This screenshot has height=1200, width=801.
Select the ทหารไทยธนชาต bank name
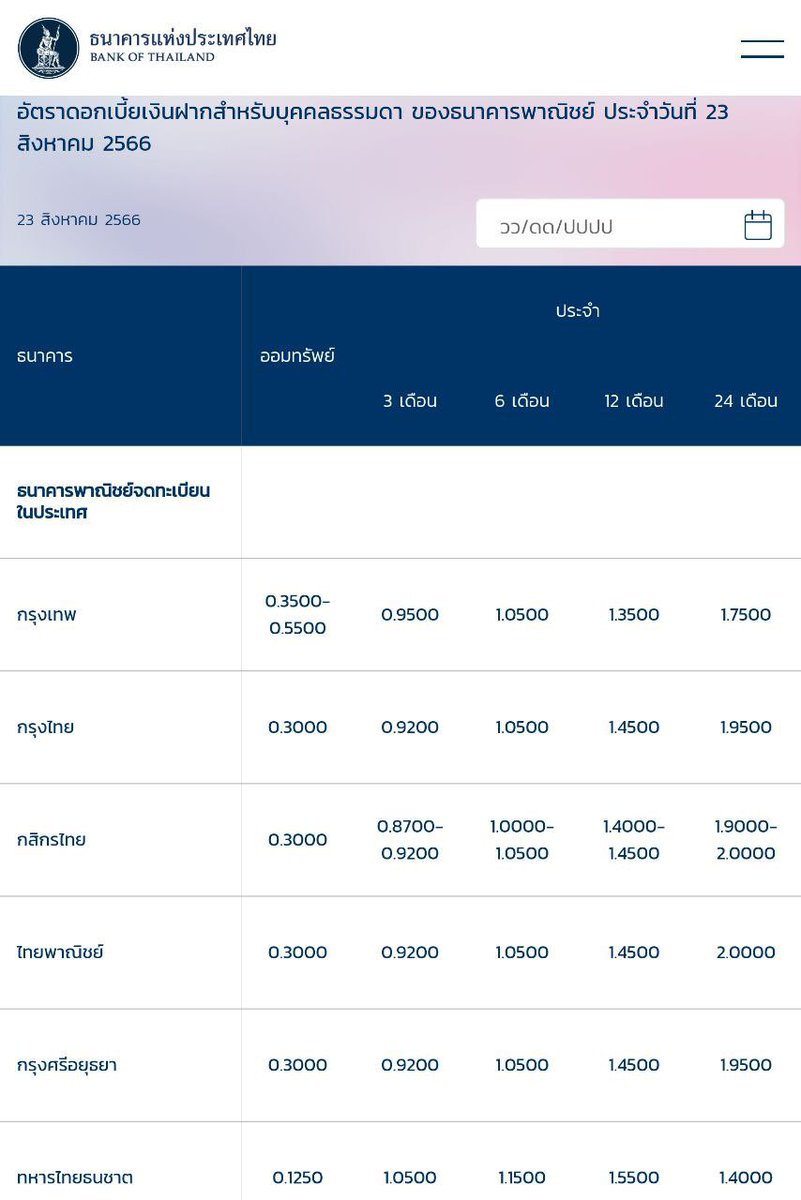[75, 1178]
